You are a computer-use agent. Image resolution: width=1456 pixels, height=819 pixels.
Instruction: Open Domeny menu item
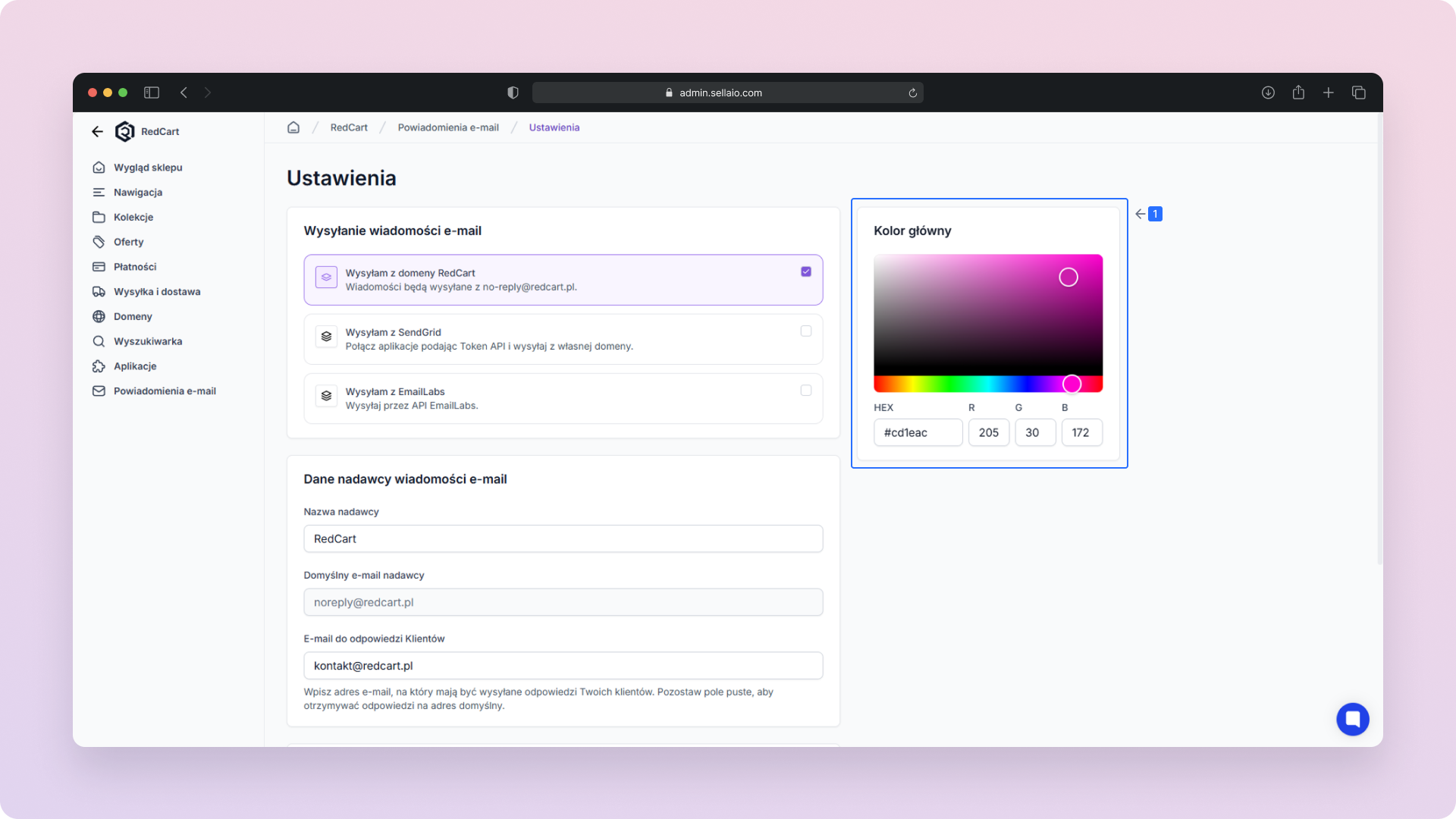133,317
